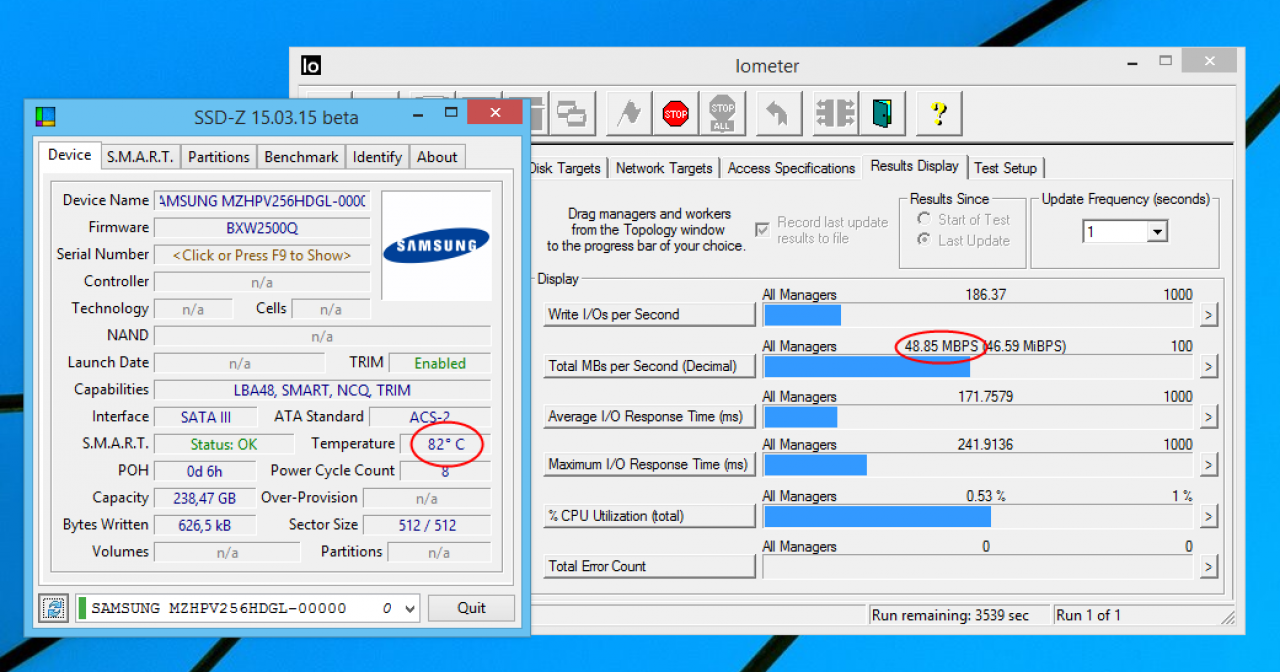Maximize the Iometer window
Screen dimensions: 1280x672
click(1164, 61)
